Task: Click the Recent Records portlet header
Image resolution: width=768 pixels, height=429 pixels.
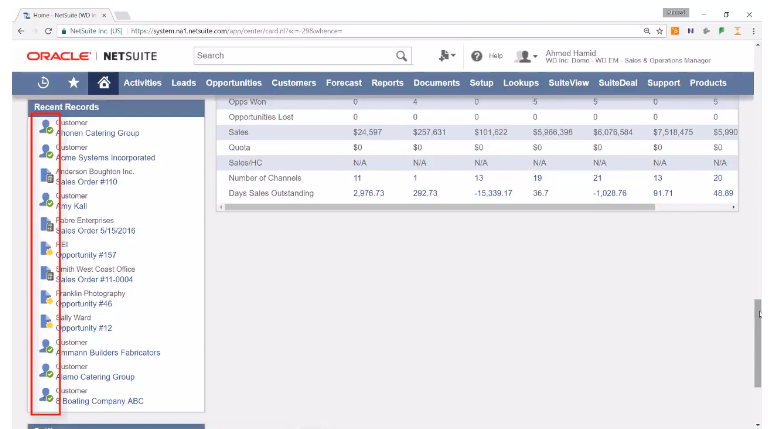Action: (117, 107)
